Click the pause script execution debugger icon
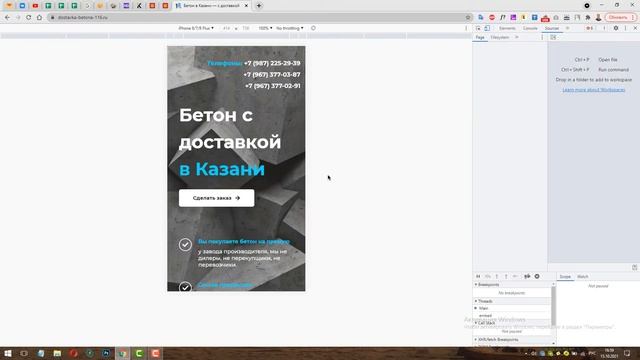 (478, 276)
